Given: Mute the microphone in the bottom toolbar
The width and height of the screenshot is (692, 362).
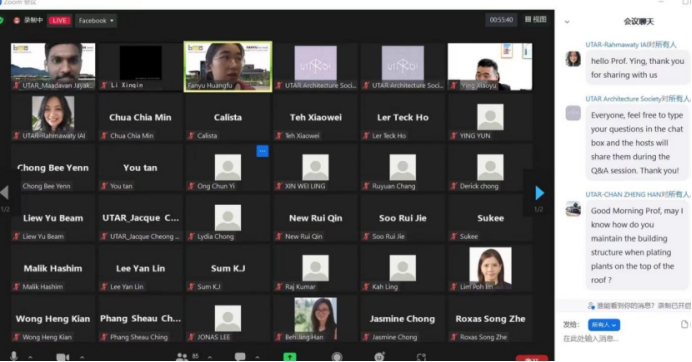Looking at the screenshot, I should 14,356.
